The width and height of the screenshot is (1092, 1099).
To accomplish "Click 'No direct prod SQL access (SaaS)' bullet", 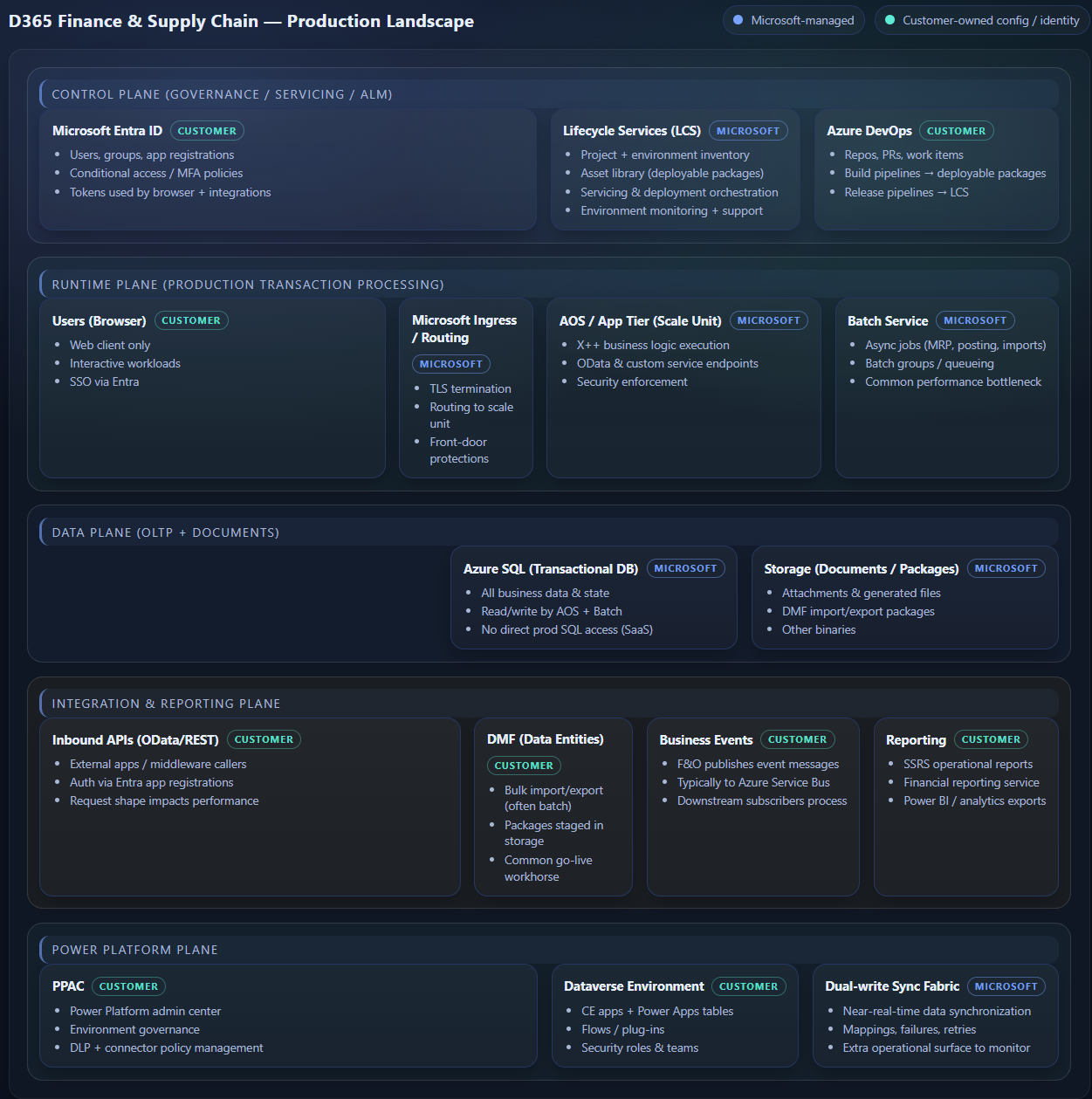I will (x=567, y=630).
